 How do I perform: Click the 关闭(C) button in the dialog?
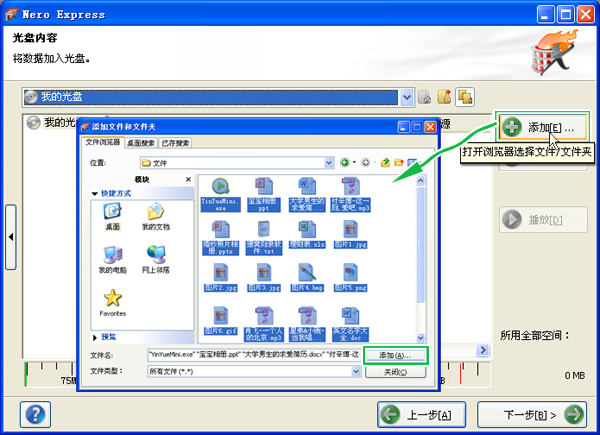coord(395,372)
